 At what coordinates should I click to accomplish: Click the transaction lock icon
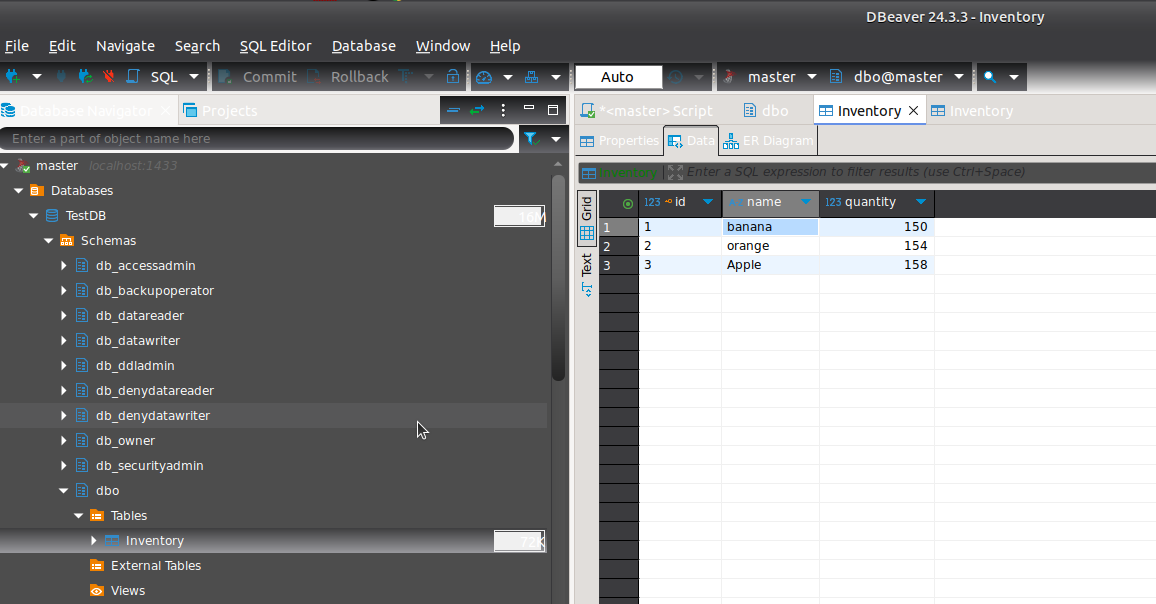(453, 77)
